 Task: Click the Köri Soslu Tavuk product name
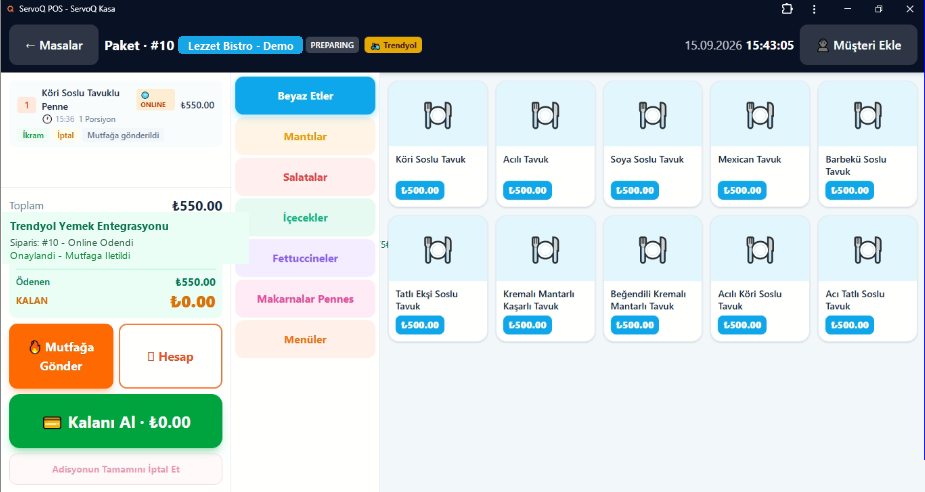(x=431, y=159)
